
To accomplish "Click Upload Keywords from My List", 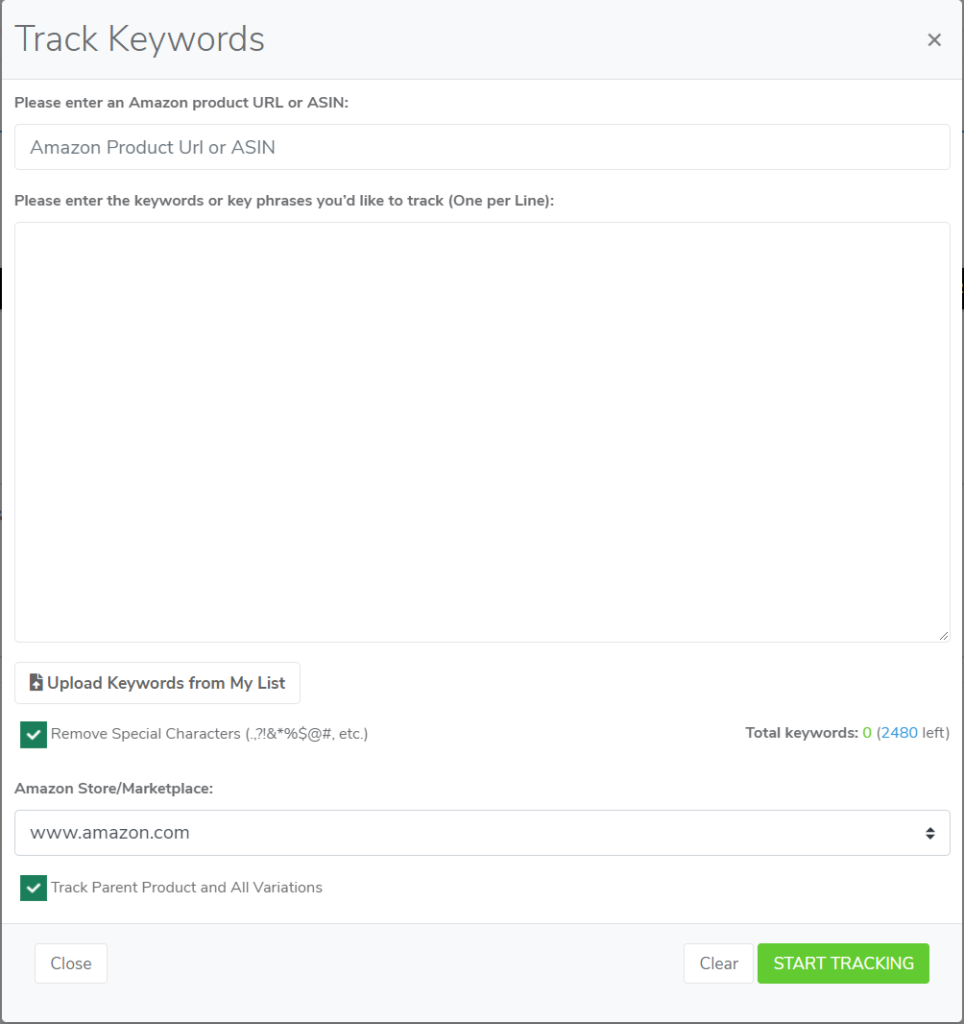I will click(157, 683).
